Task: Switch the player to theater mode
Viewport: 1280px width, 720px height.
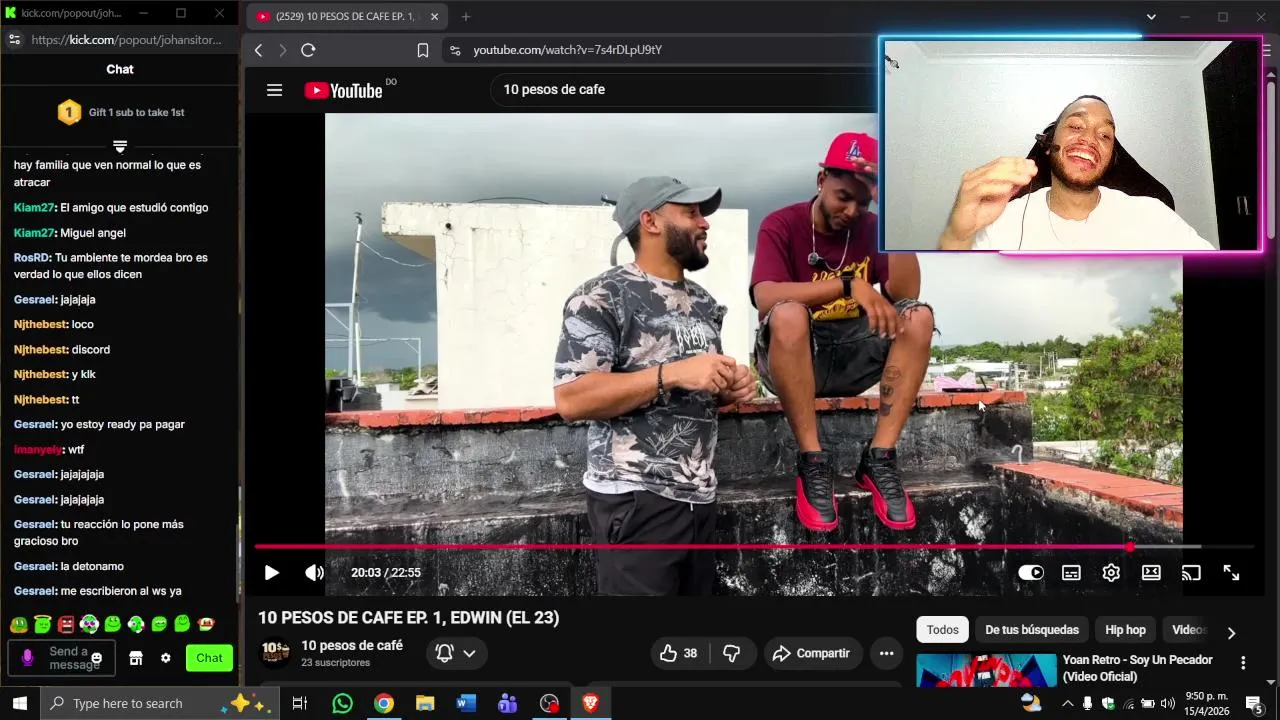Action: (1151, 573)
